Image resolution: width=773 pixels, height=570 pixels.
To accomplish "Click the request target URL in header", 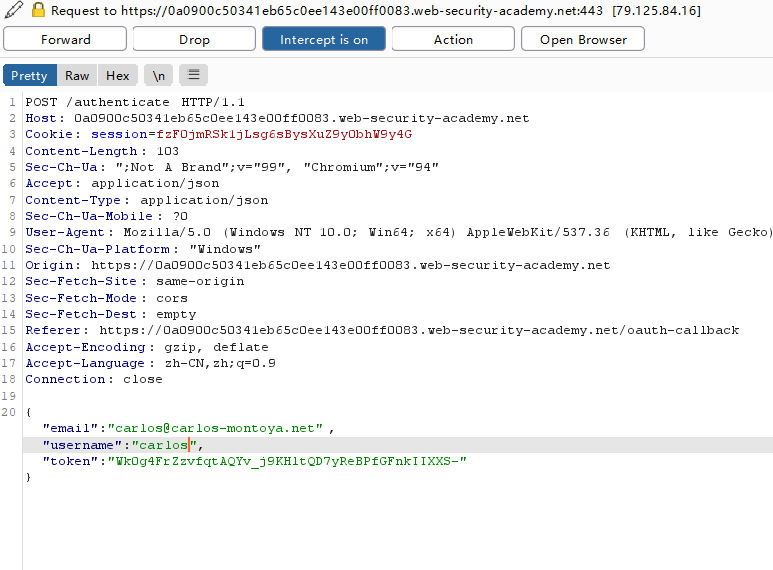I will [362, 10].
